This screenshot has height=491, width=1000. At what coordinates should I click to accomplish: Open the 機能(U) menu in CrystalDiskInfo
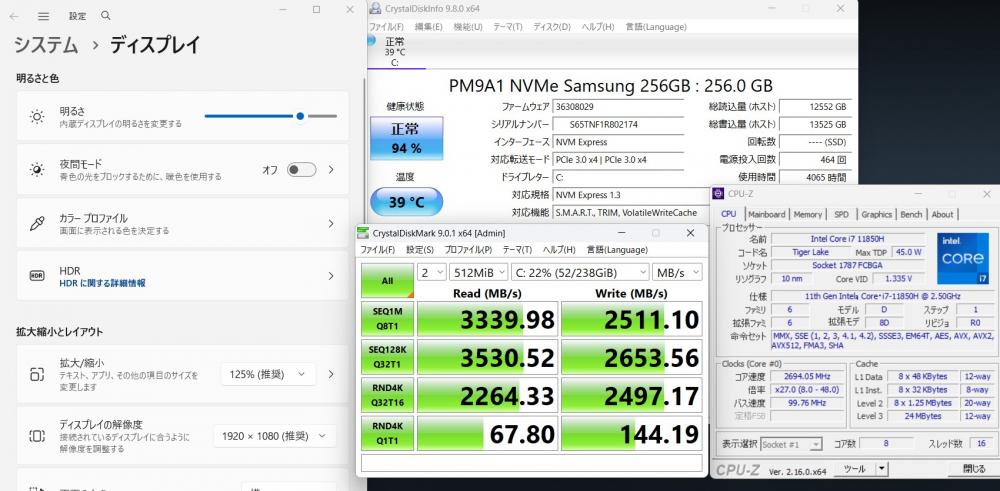[467, 27]
